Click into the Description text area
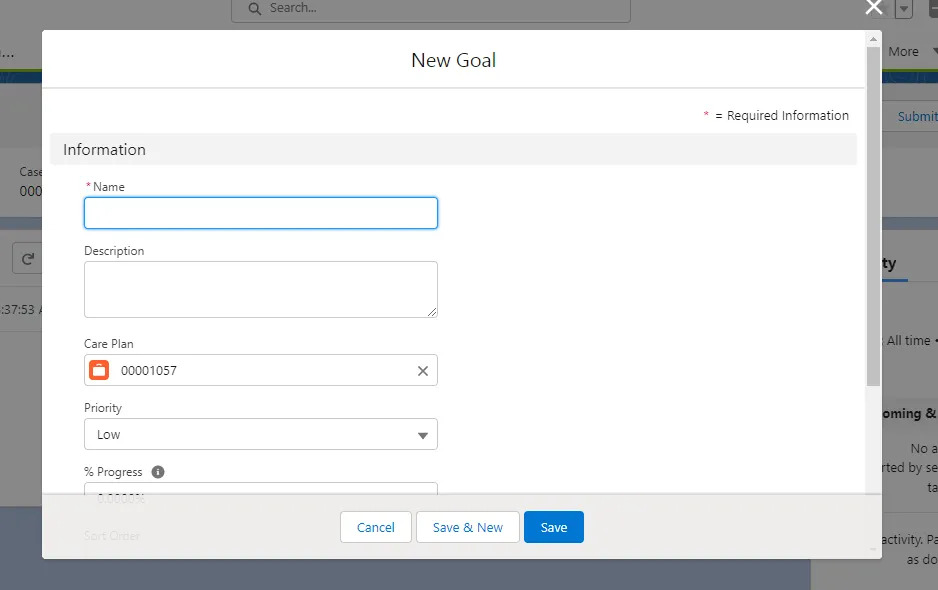Screen dimensions: 938x590 (261, 290)
